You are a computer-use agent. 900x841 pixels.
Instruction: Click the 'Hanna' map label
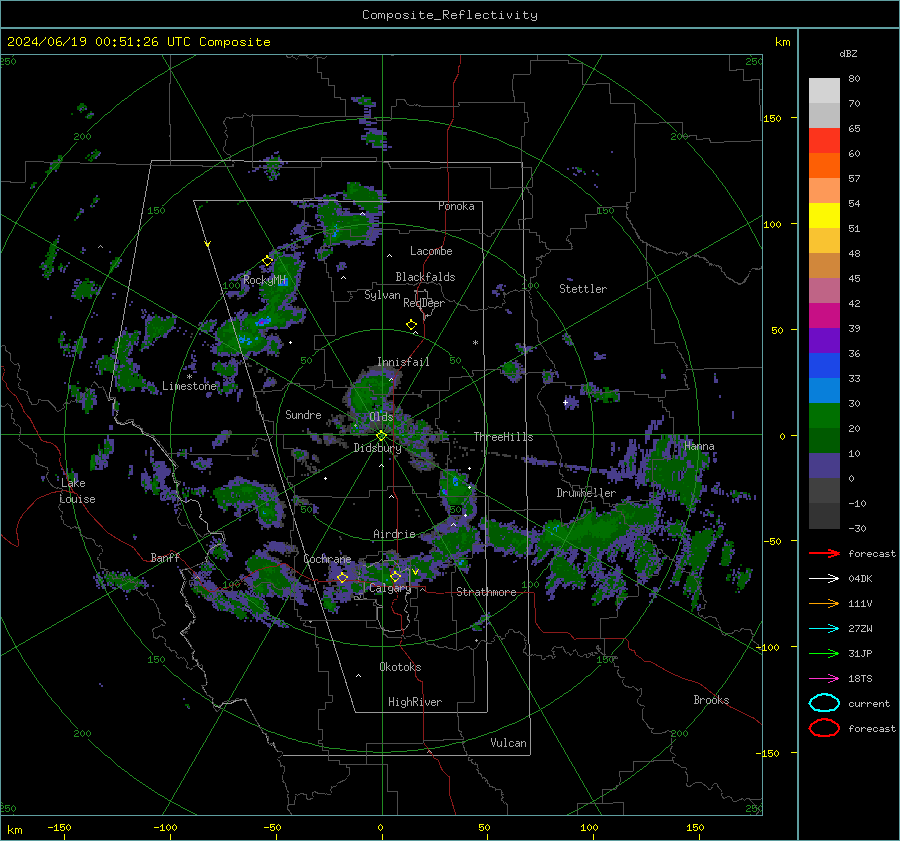click(x=699, y=446)
